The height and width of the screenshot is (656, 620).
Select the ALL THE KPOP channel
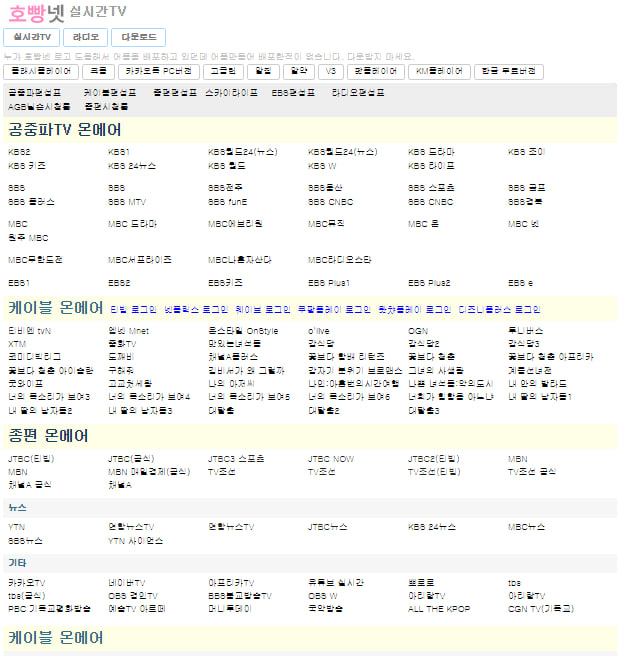pos(439,609)
